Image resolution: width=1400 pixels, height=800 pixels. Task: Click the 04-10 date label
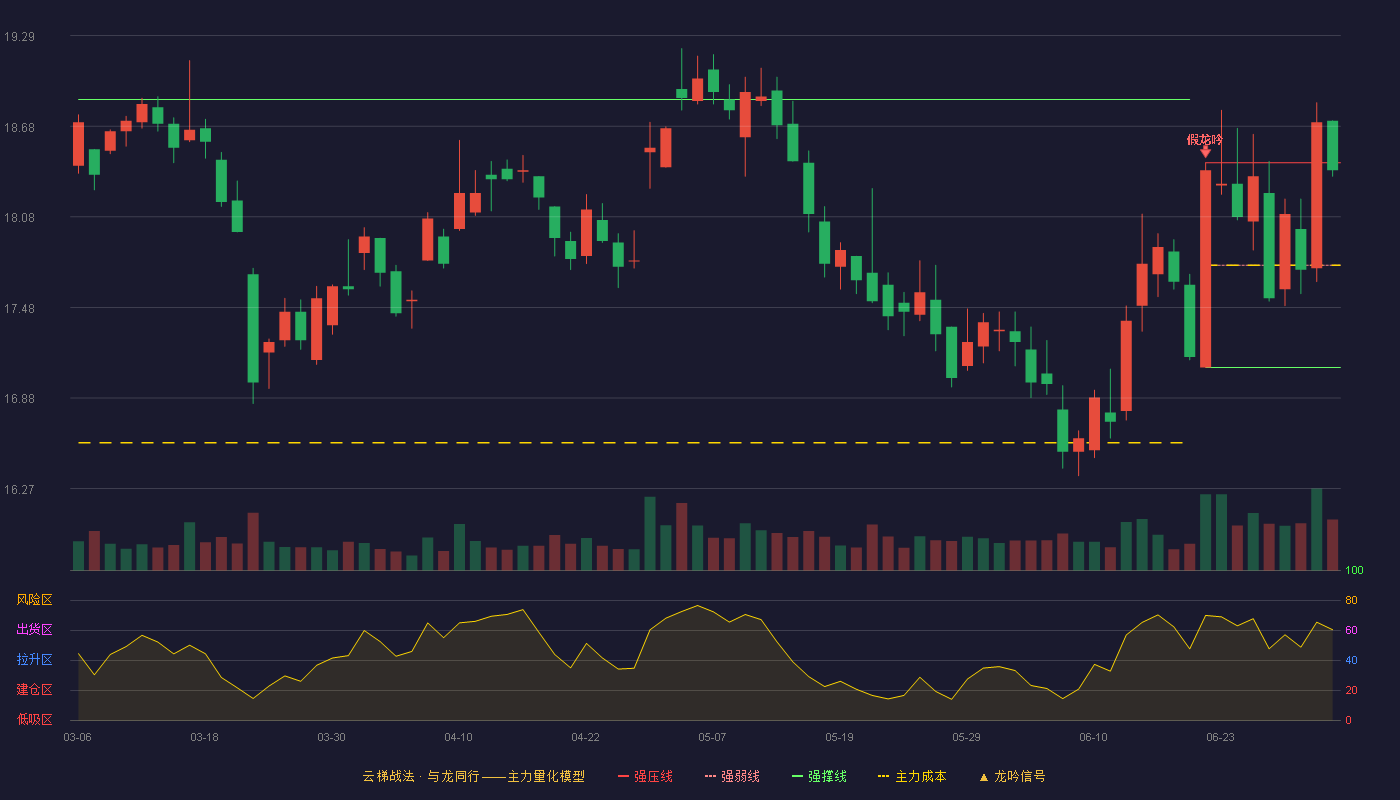point(458,737)
